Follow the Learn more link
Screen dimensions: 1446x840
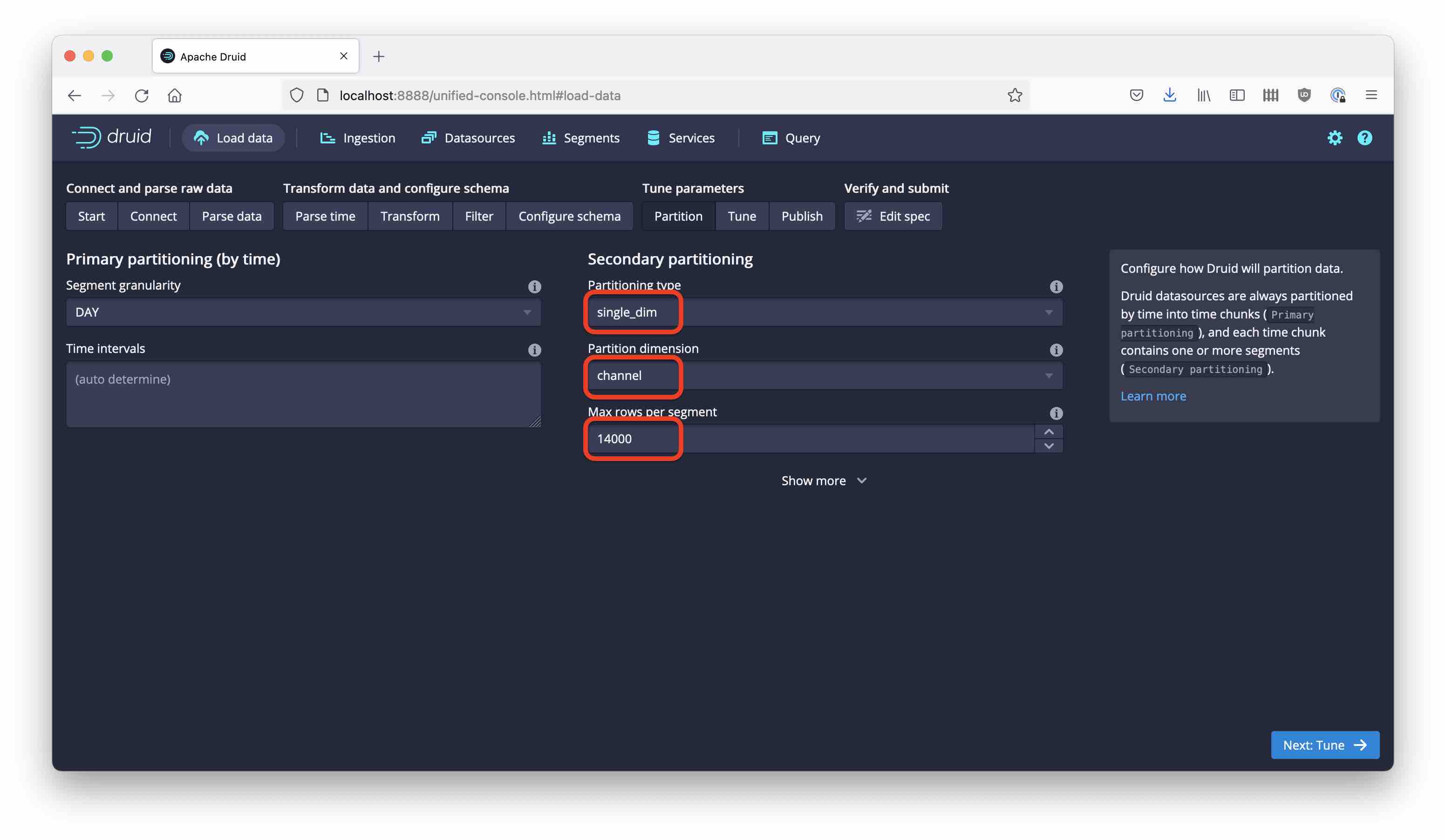coord(1153,396)
